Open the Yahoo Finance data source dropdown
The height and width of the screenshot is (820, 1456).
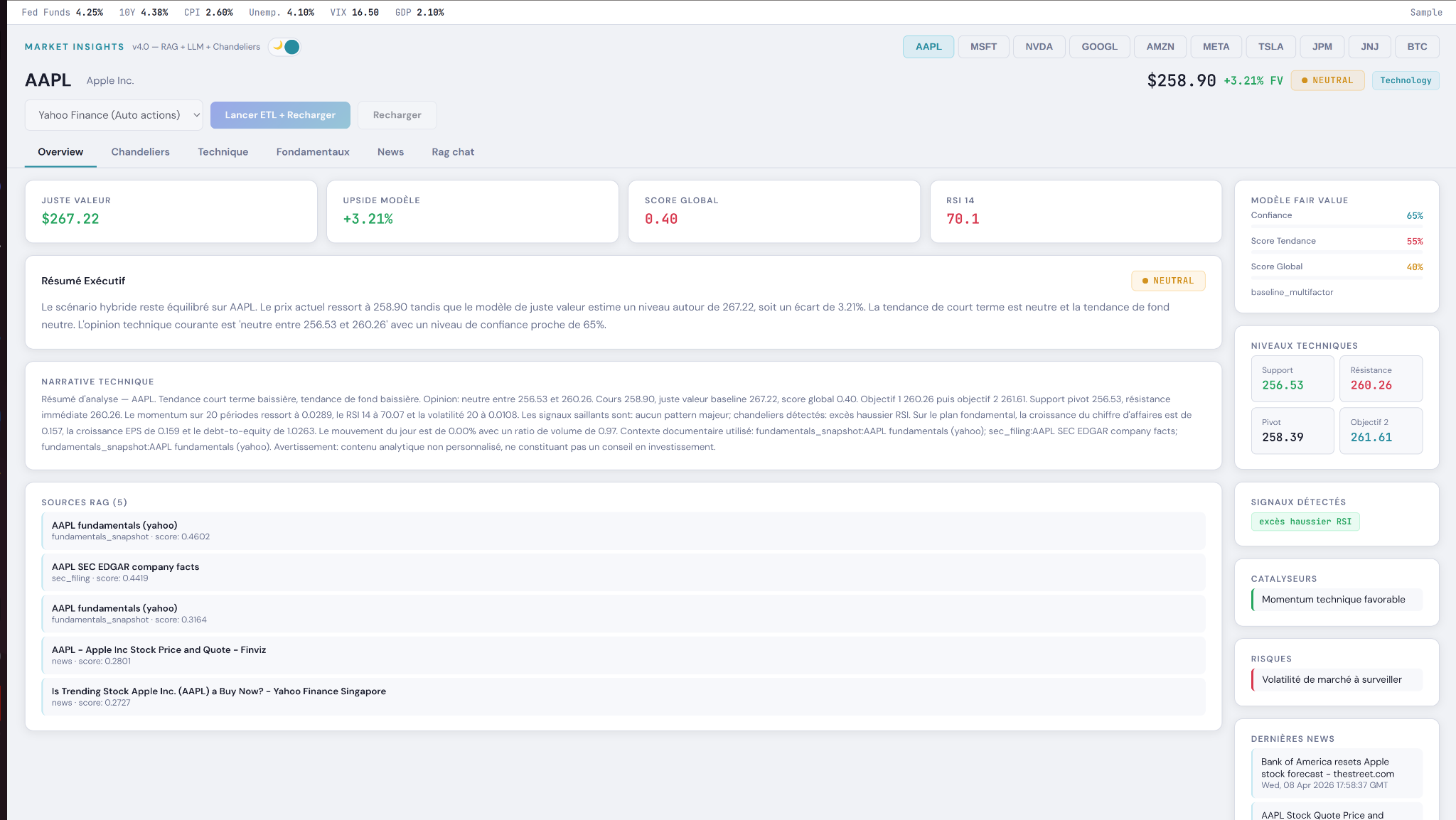[x=114, y=114]
